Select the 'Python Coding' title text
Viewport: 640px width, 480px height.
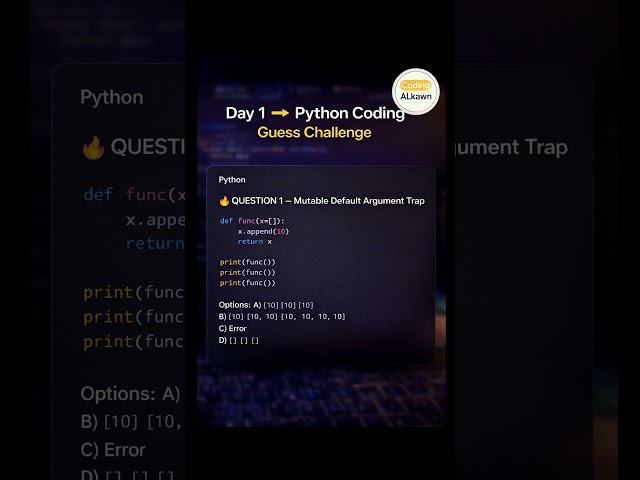[x=349, y=113]
